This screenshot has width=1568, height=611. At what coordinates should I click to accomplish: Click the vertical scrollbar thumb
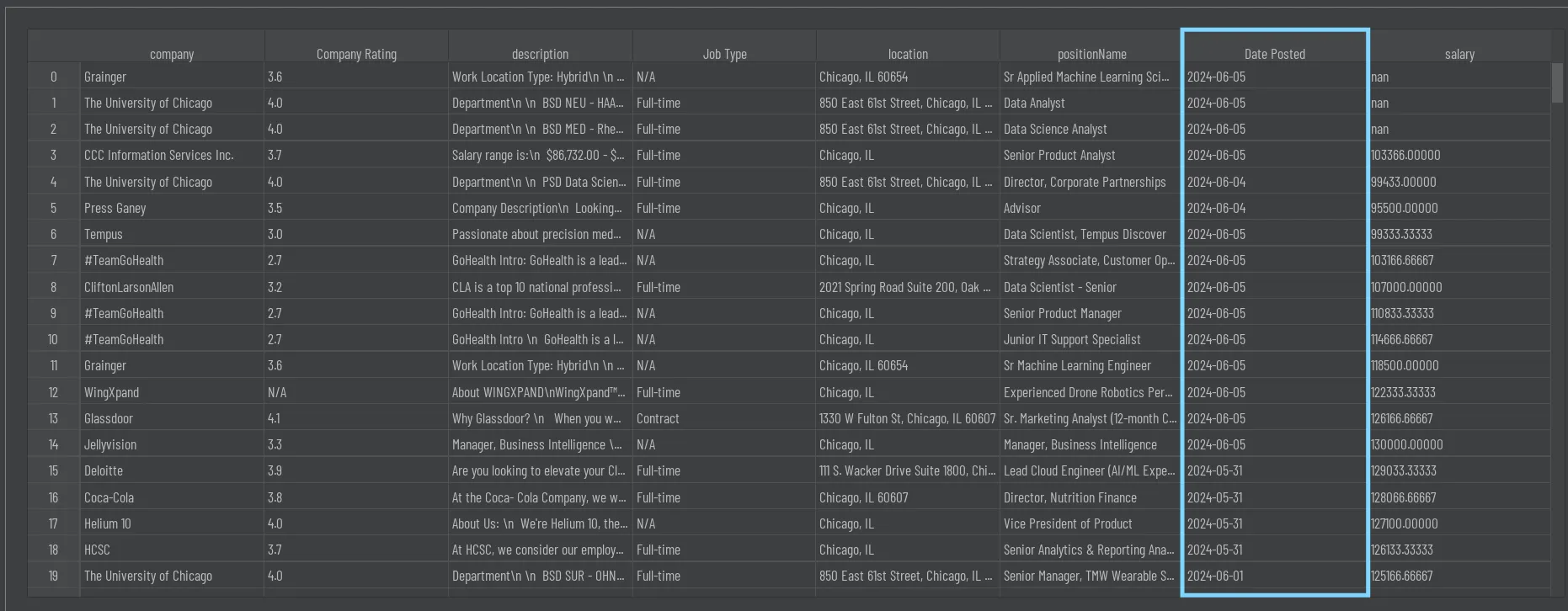(1557, 82)
